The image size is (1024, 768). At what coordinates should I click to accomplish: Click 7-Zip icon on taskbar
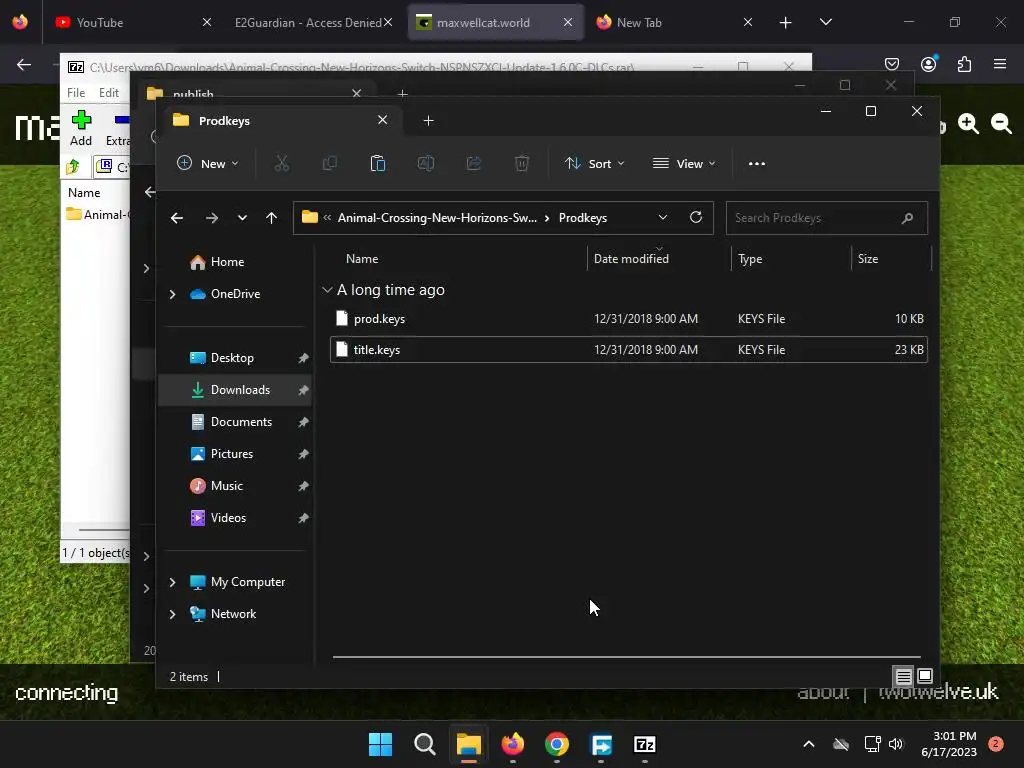tap(645, 744)
